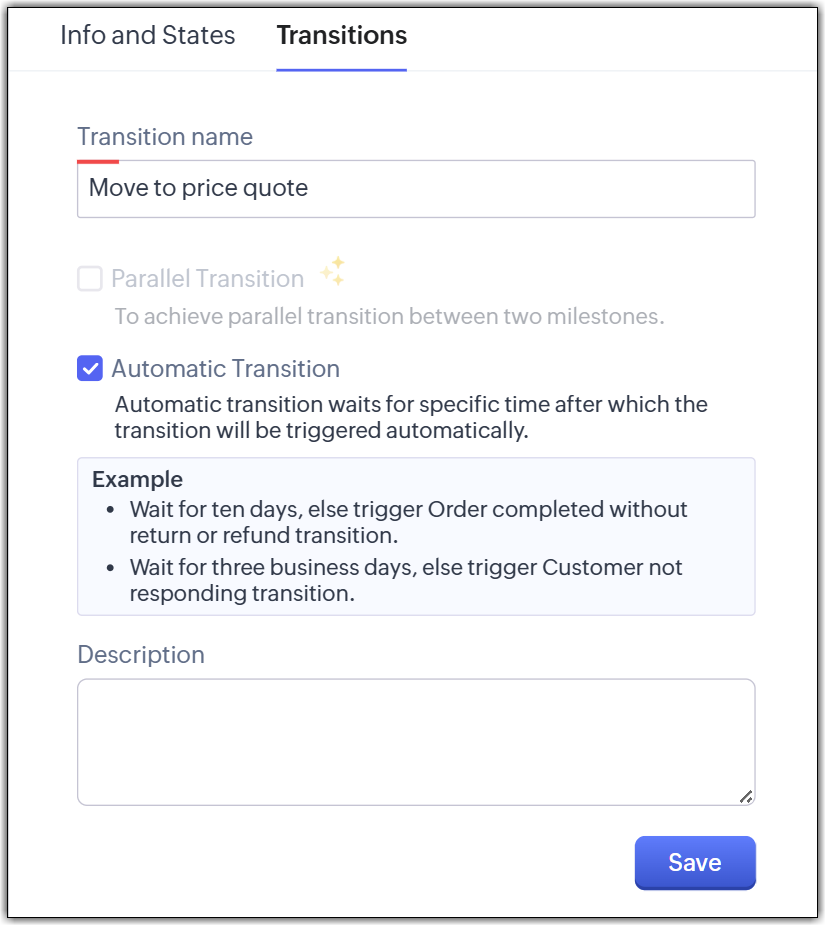
Task: Click the Description box resize handle
Action: pos(745,796)
